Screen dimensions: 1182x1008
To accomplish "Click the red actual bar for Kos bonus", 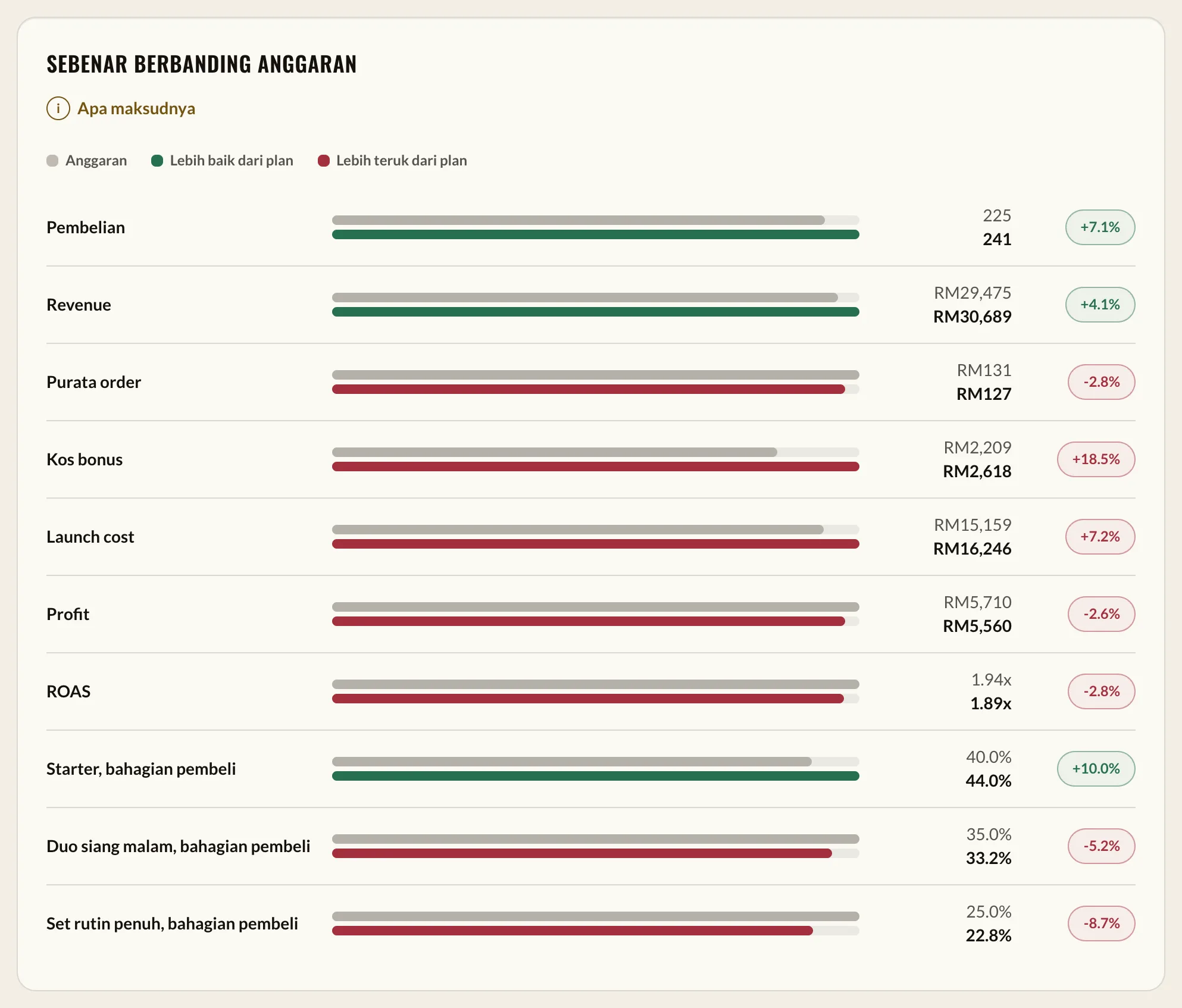I will (x=596, y=467).
